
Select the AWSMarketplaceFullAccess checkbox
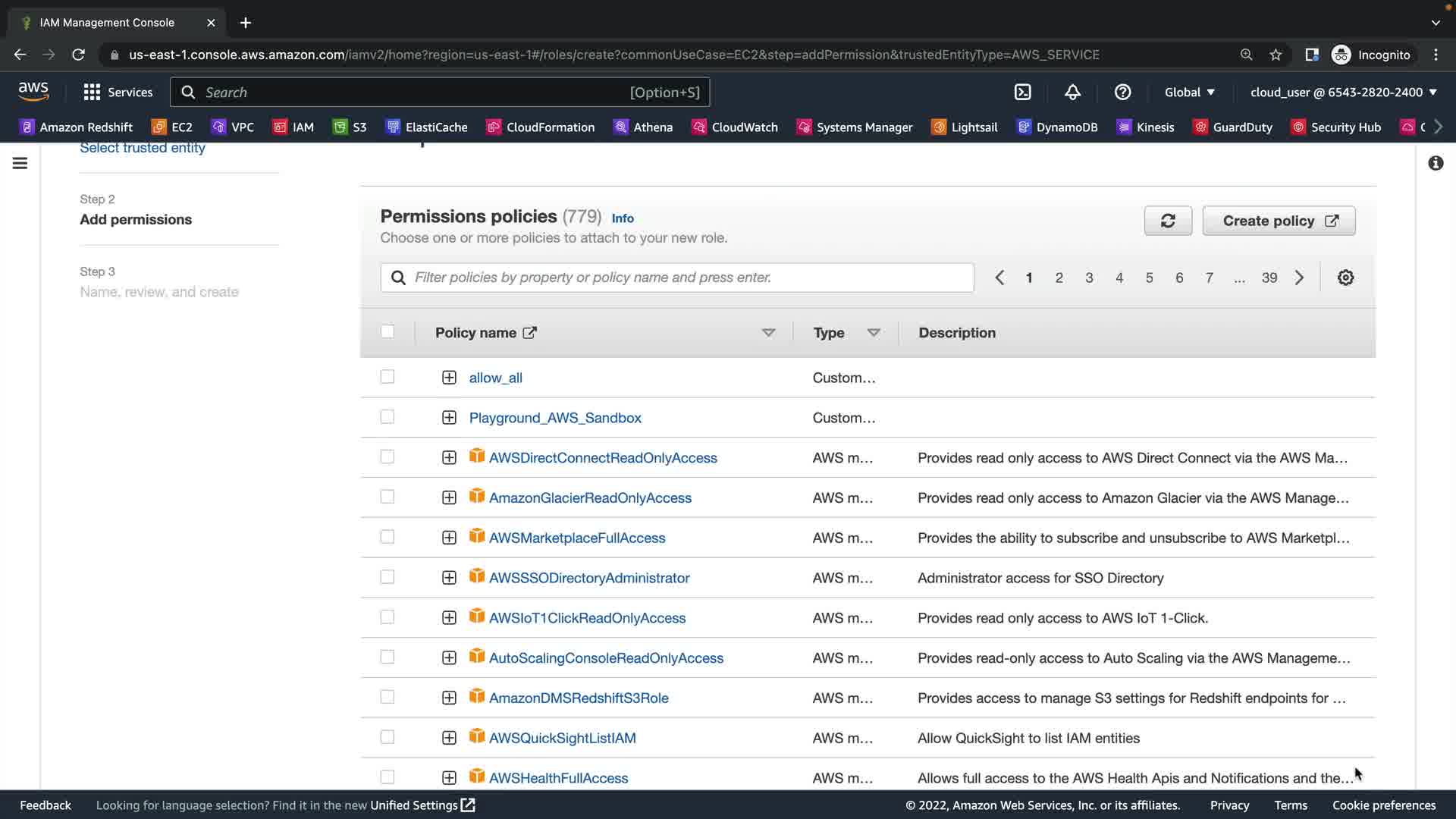tap(388, 537)
